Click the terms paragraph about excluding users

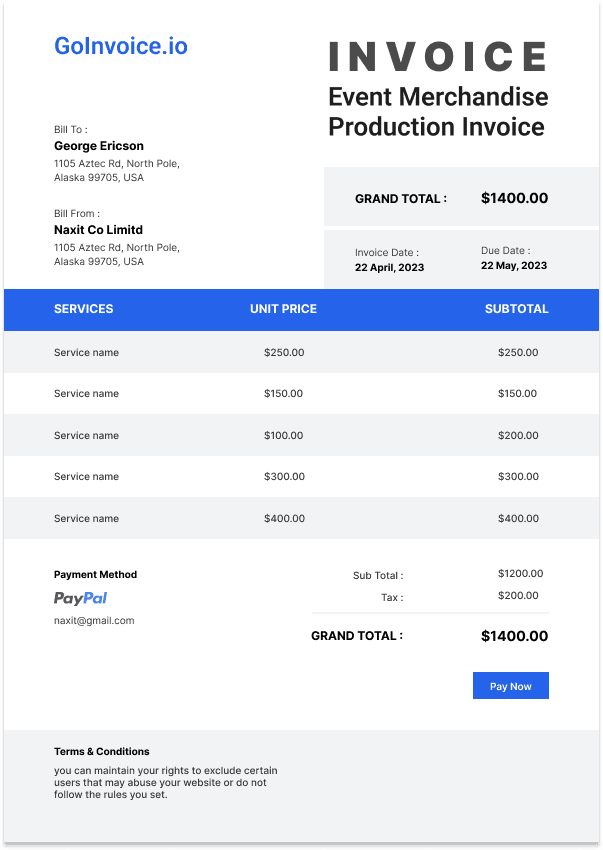point(166,783)
